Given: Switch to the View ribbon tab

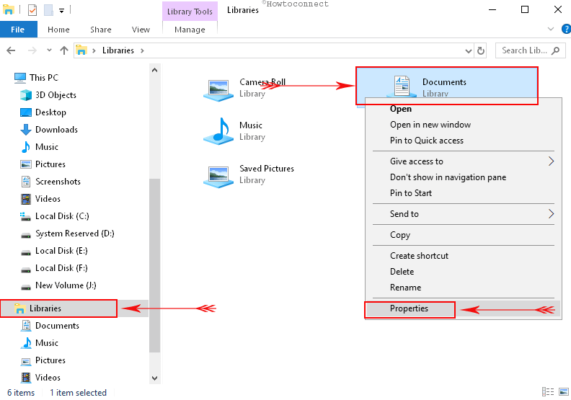Looking at the screenshot, I should click(x=141, y=30).
